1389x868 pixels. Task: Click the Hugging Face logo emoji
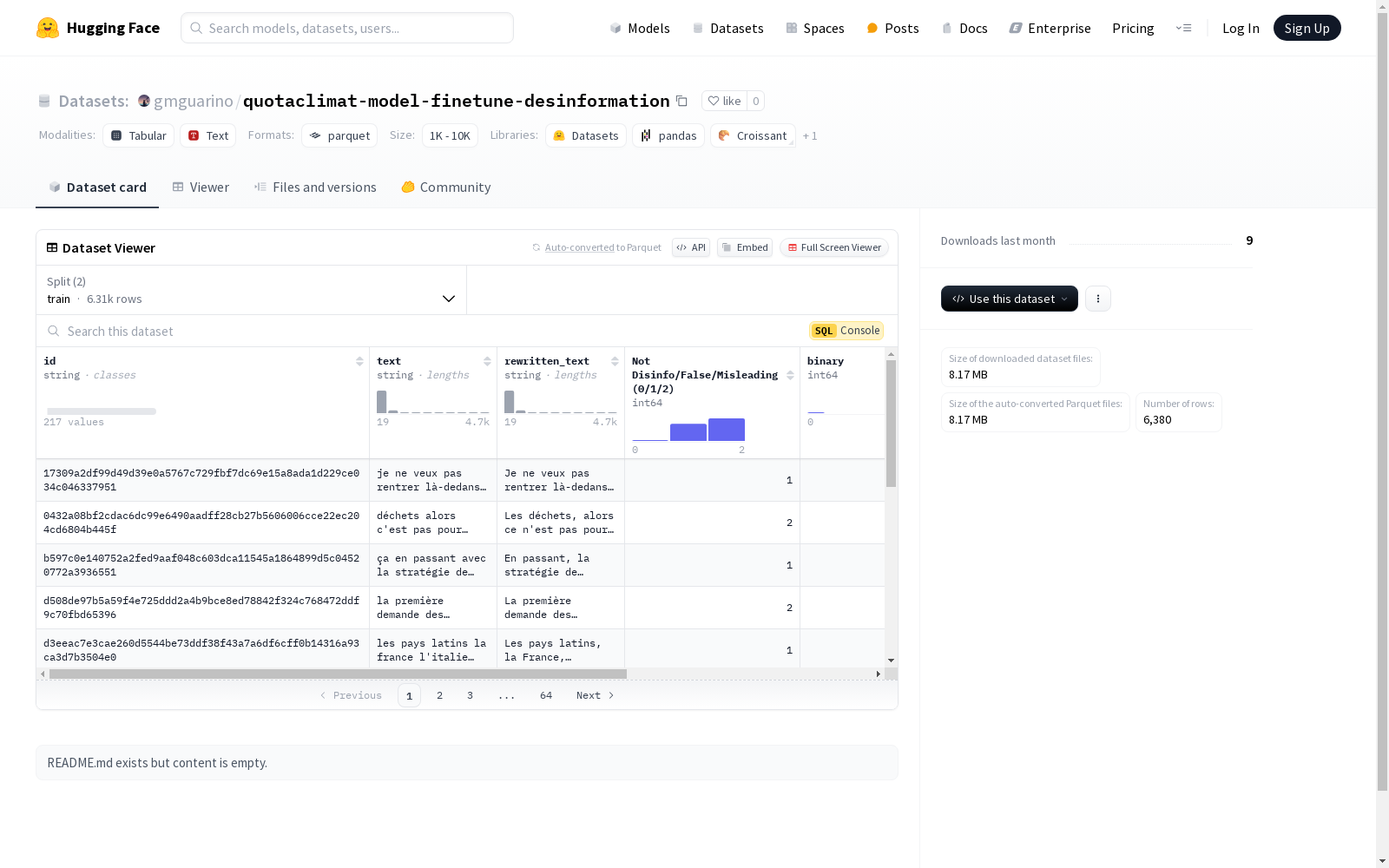pos(48,28)
